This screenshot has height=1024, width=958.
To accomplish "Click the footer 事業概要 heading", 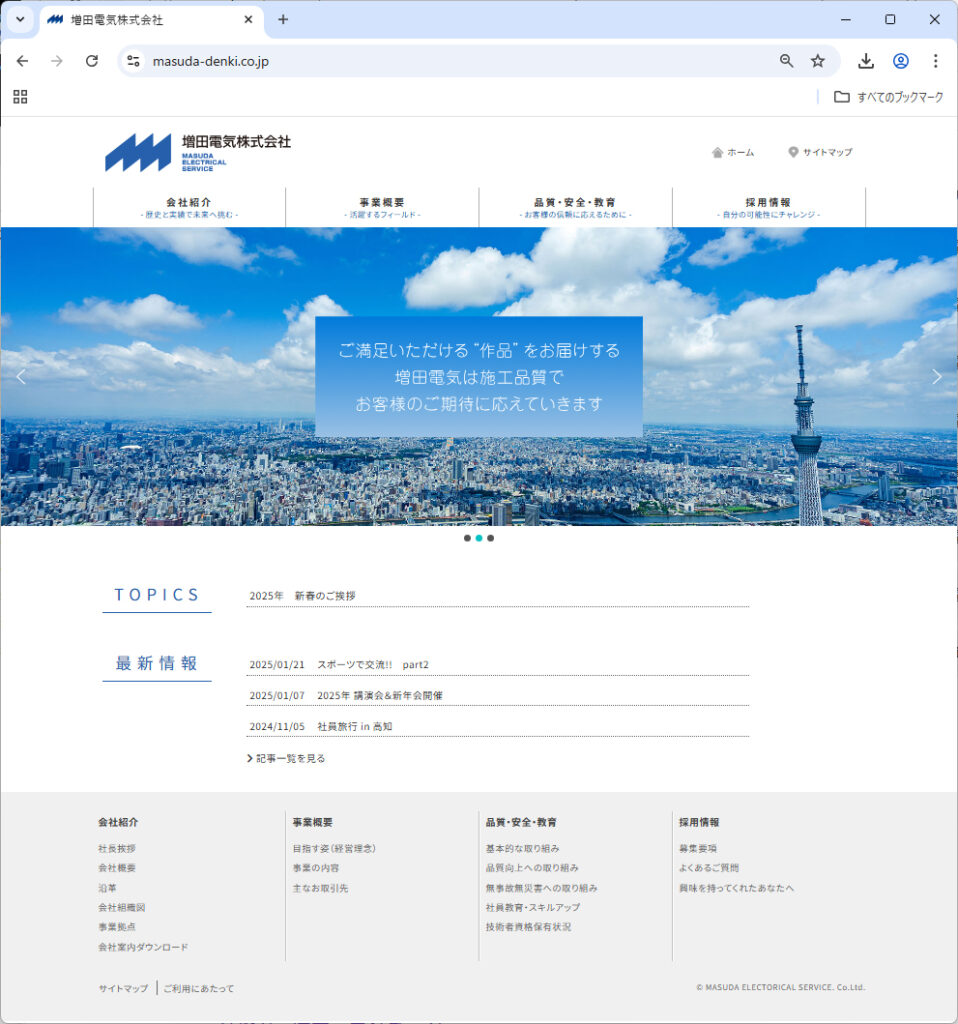I will (312, 822).
